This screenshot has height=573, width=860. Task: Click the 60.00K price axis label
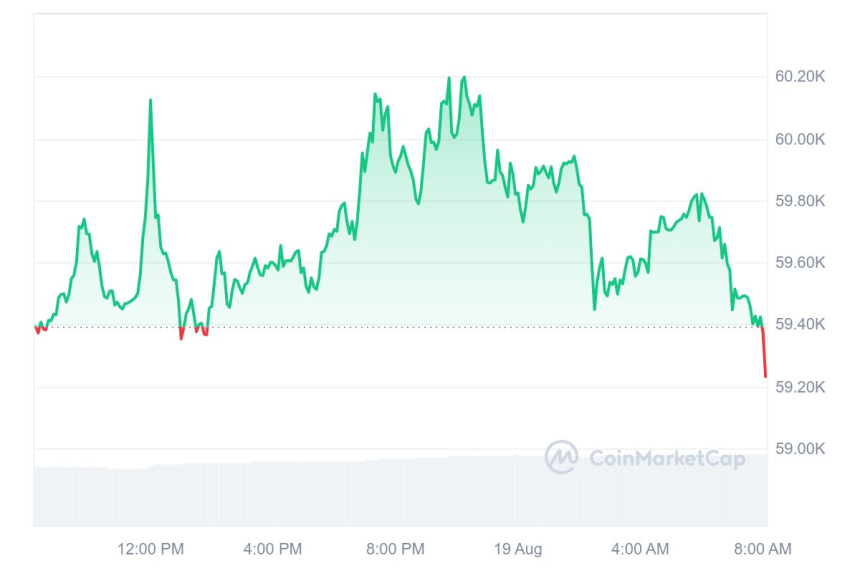click(x=798, y=139)
